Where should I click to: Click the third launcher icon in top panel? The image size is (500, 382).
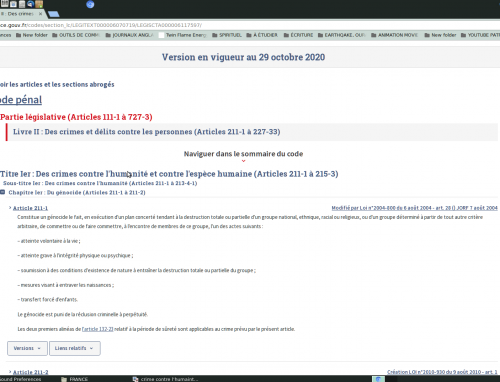(x=22, y=4)
